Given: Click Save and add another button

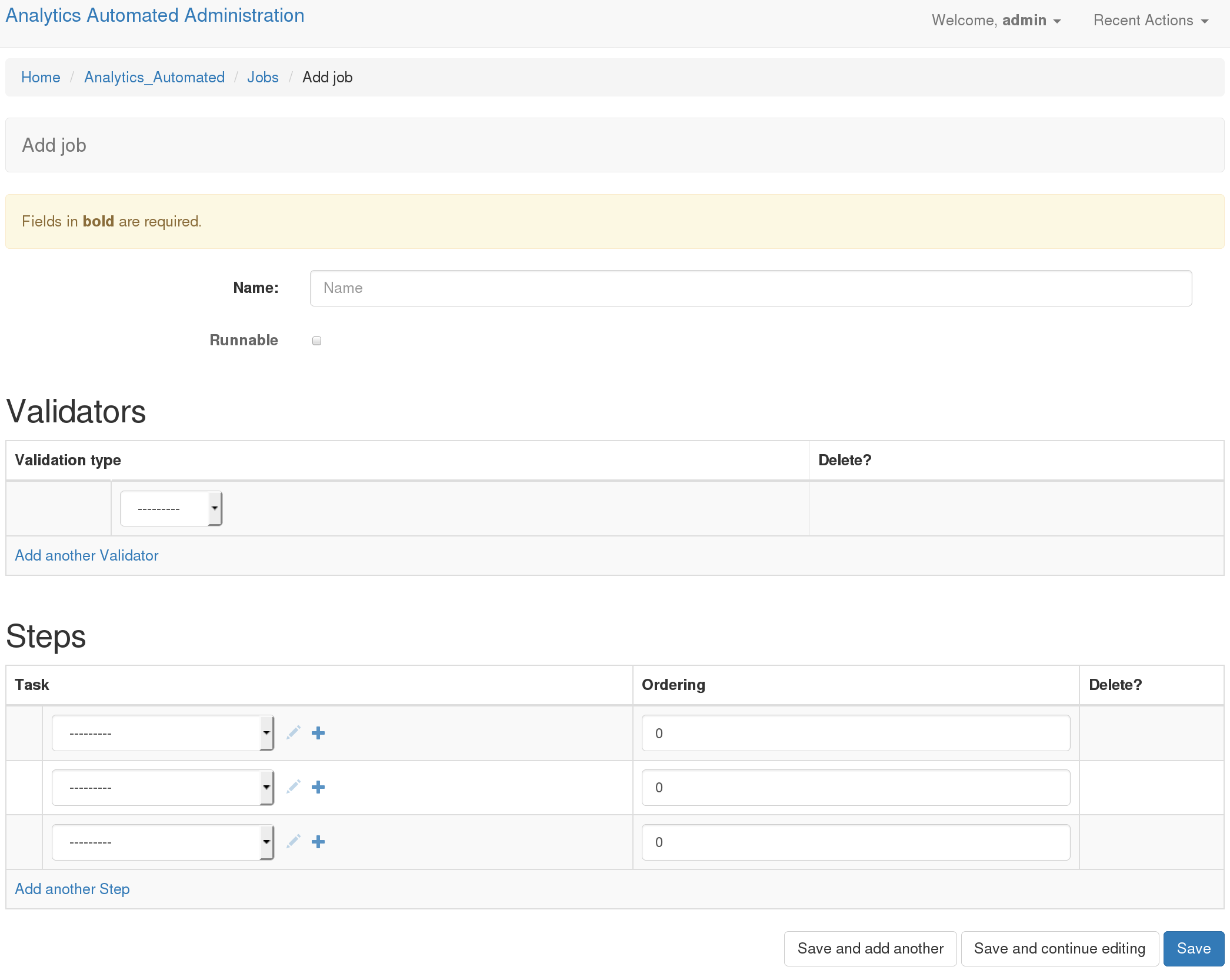Looking at the screenshot, I should [870, 948].
